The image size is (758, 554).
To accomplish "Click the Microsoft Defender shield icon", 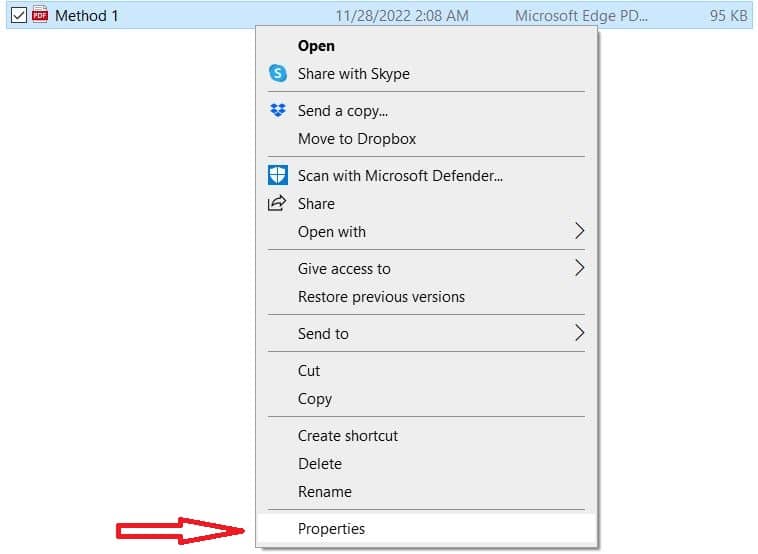I will [x=278, y=175].
